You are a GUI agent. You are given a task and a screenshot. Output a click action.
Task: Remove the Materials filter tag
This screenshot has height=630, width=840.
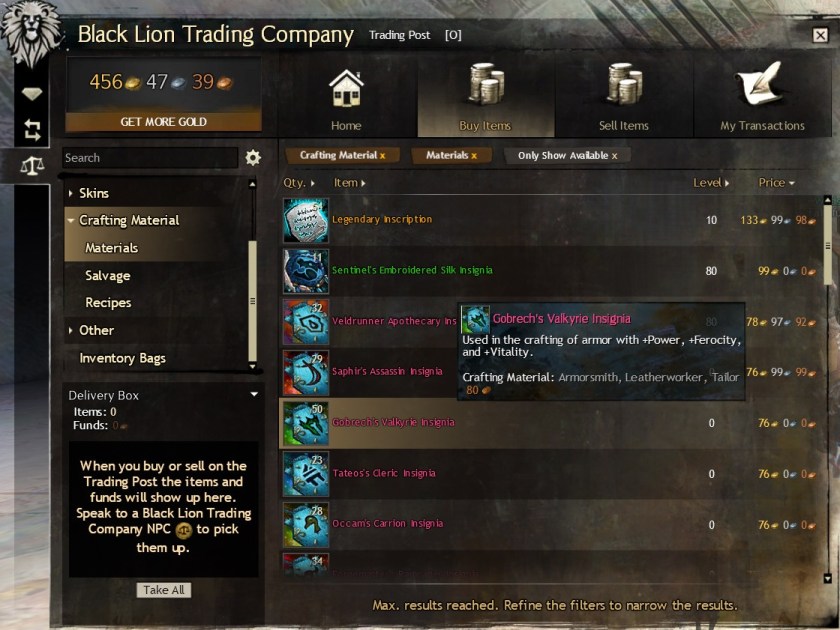[x=474, y=156]
